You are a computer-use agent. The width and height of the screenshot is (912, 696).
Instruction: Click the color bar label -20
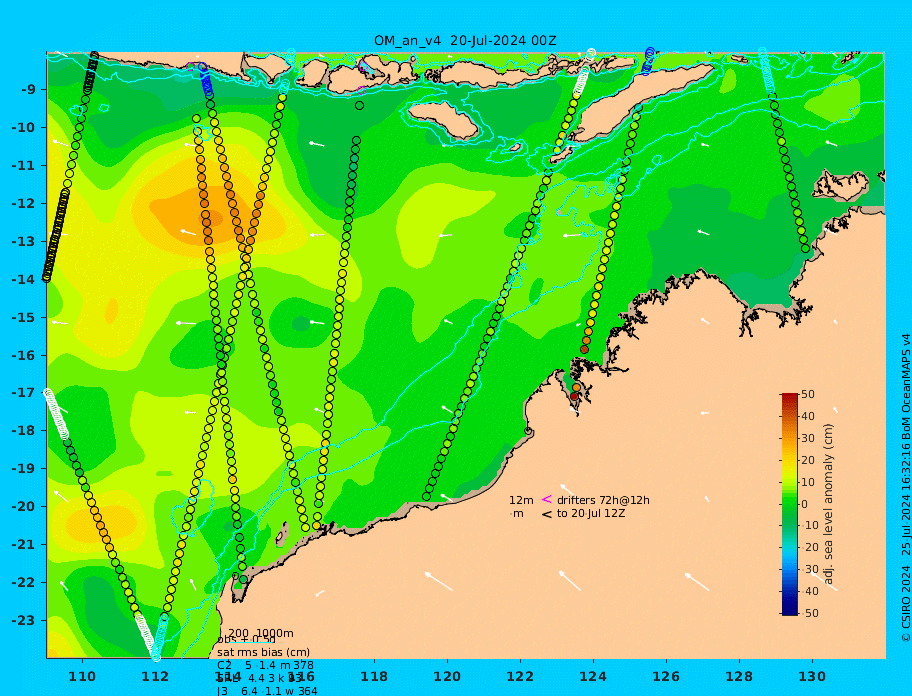(x=808, y=547)
